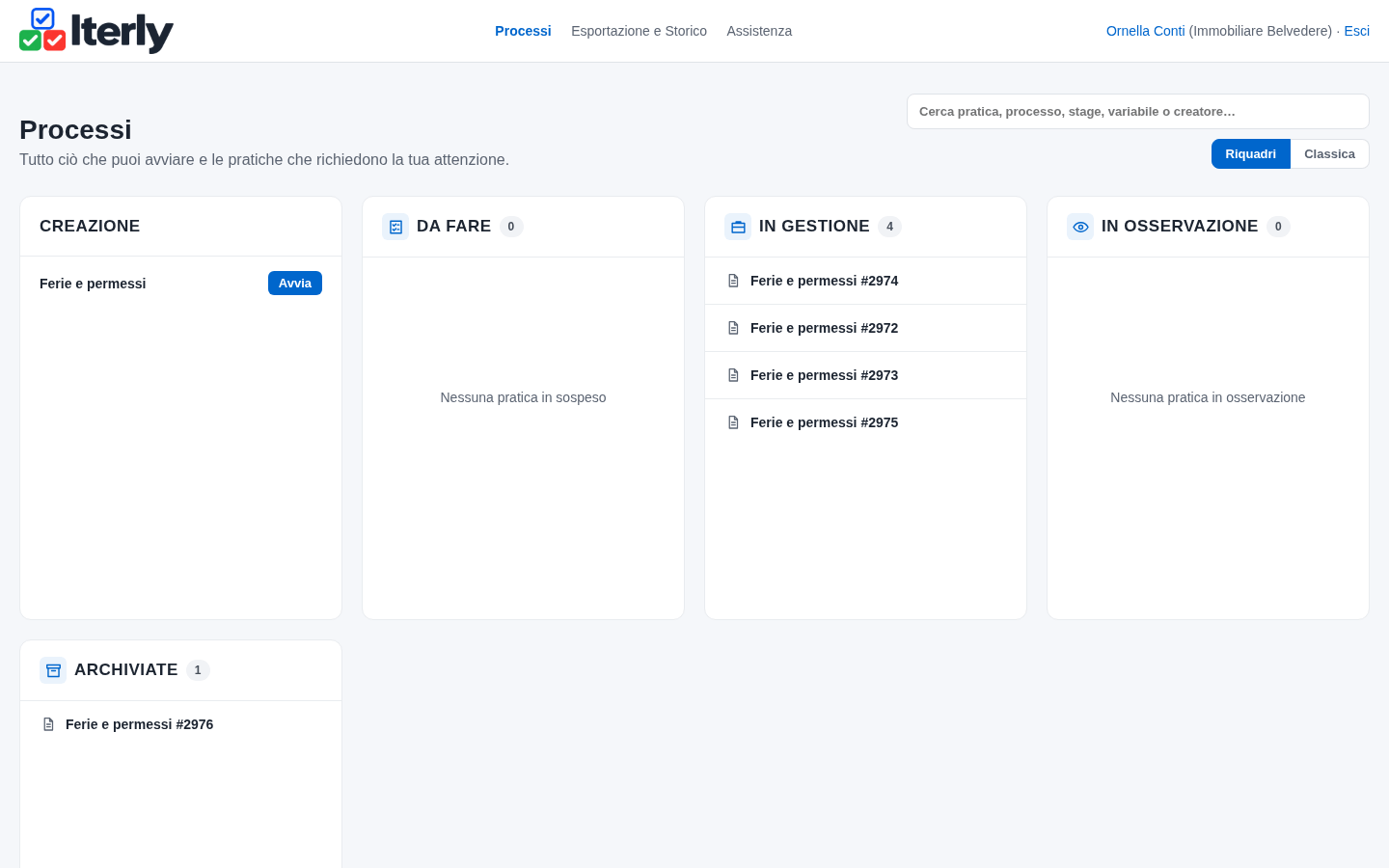Focus the Cerca pratica search field
Screen dimensions: 1389x868
pos(1138,112)
